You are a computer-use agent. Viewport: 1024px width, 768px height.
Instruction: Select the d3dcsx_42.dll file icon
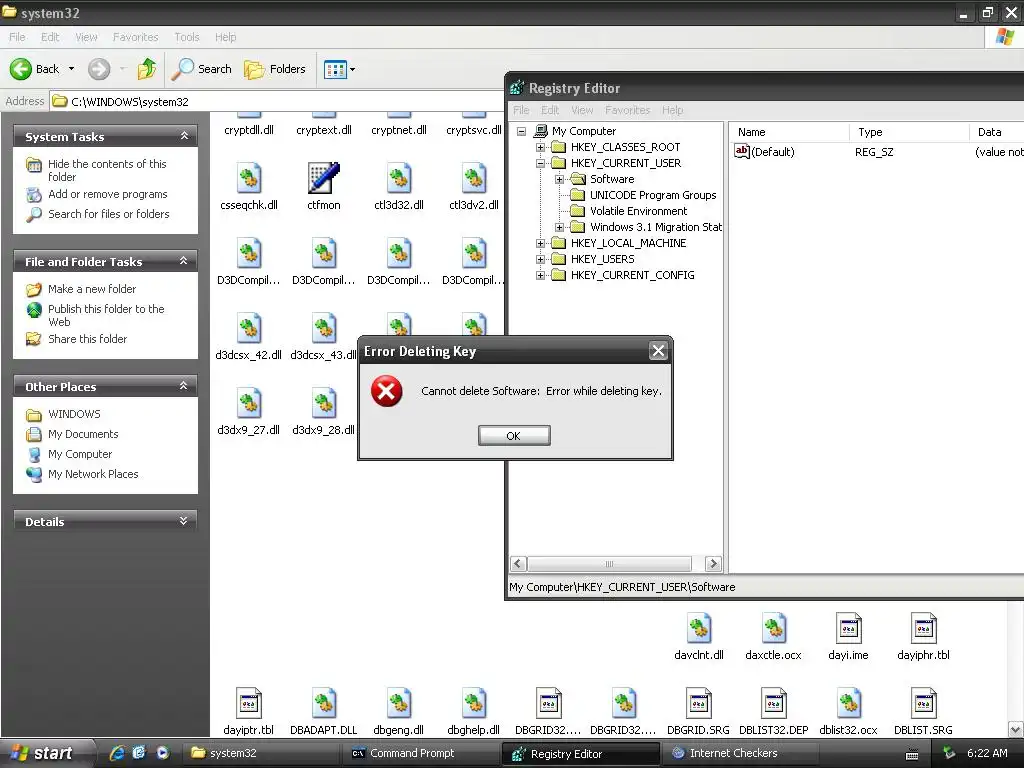click(249, 328)
